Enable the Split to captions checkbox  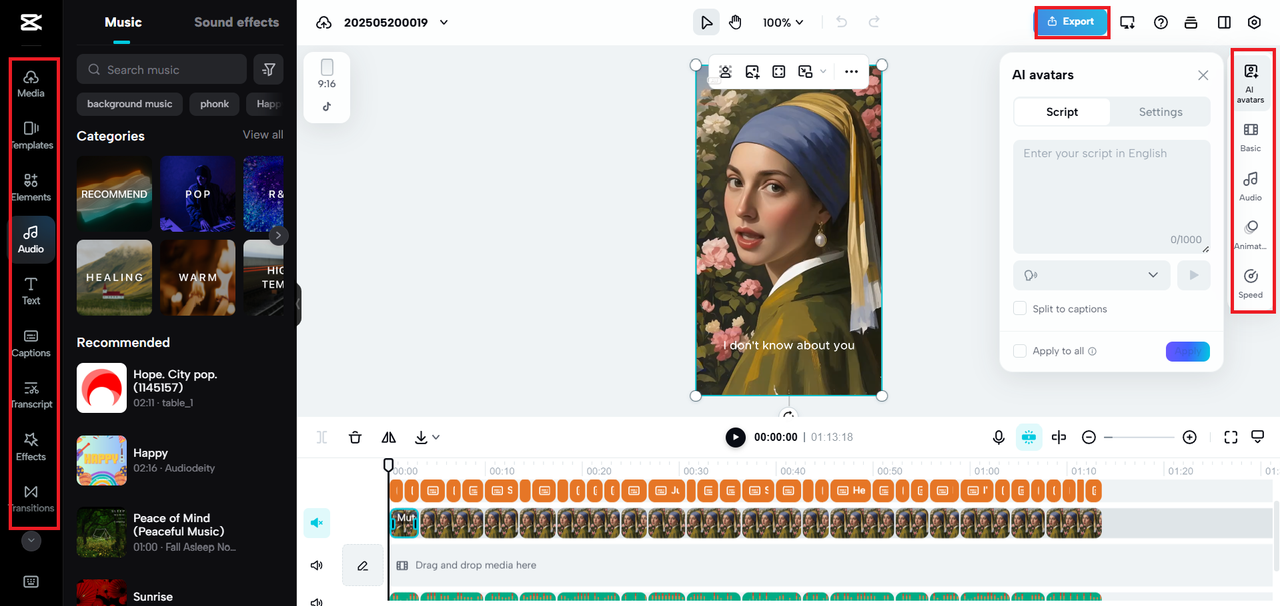pyautogui.click(x=1020, y=308)
